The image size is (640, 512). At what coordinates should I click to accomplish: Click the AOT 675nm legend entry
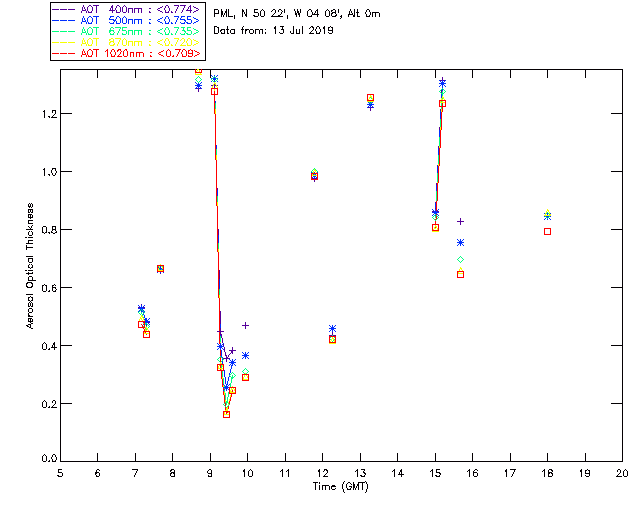click(x=126, y=31)
